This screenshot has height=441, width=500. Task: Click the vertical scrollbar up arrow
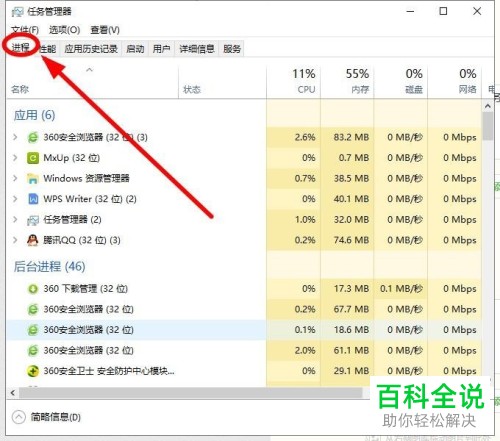click(488, 106)
